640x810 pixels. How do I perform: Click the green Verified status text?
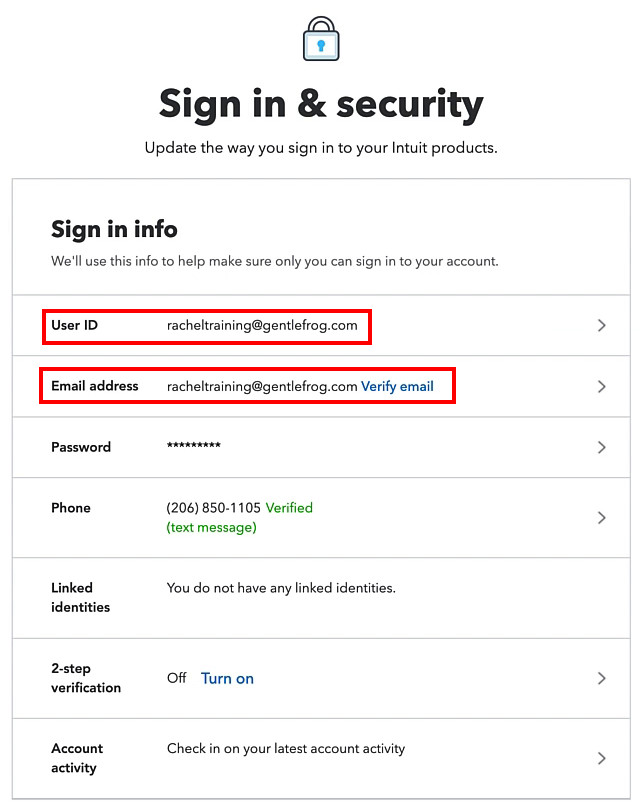289,508
